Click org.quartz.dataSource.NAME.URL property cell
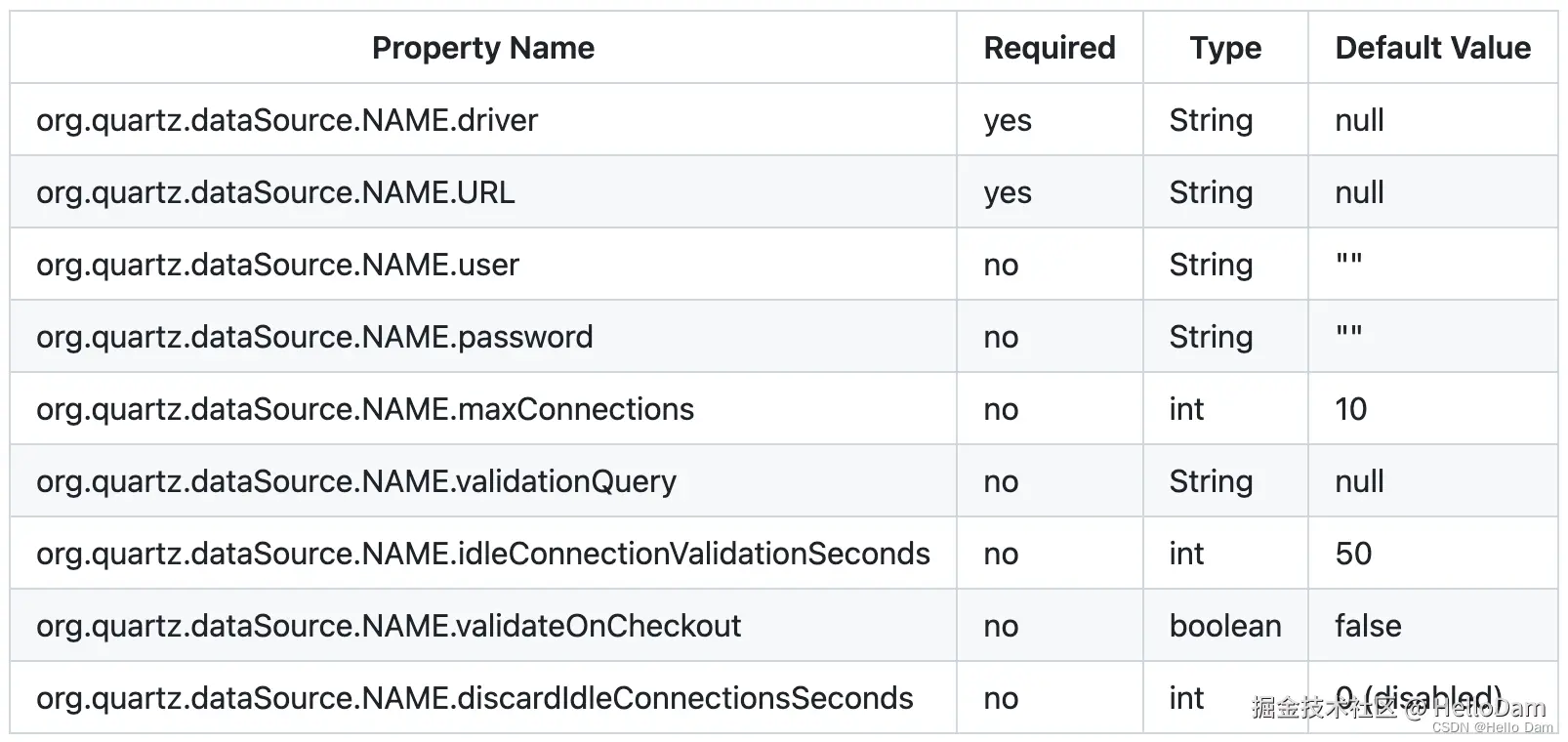This screenshot has height=742, width=1568. (x=275, y=192)
